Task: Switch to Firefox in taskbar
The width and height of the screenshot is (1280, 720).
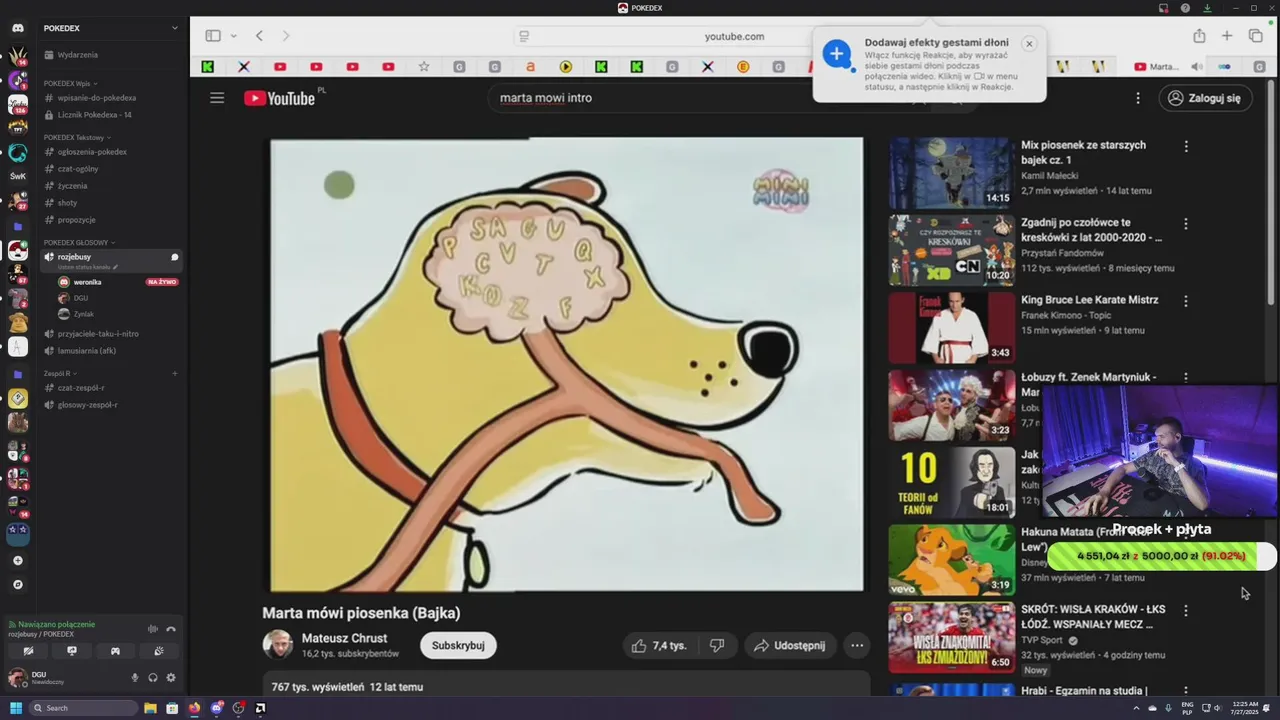Action: [194, 708]
